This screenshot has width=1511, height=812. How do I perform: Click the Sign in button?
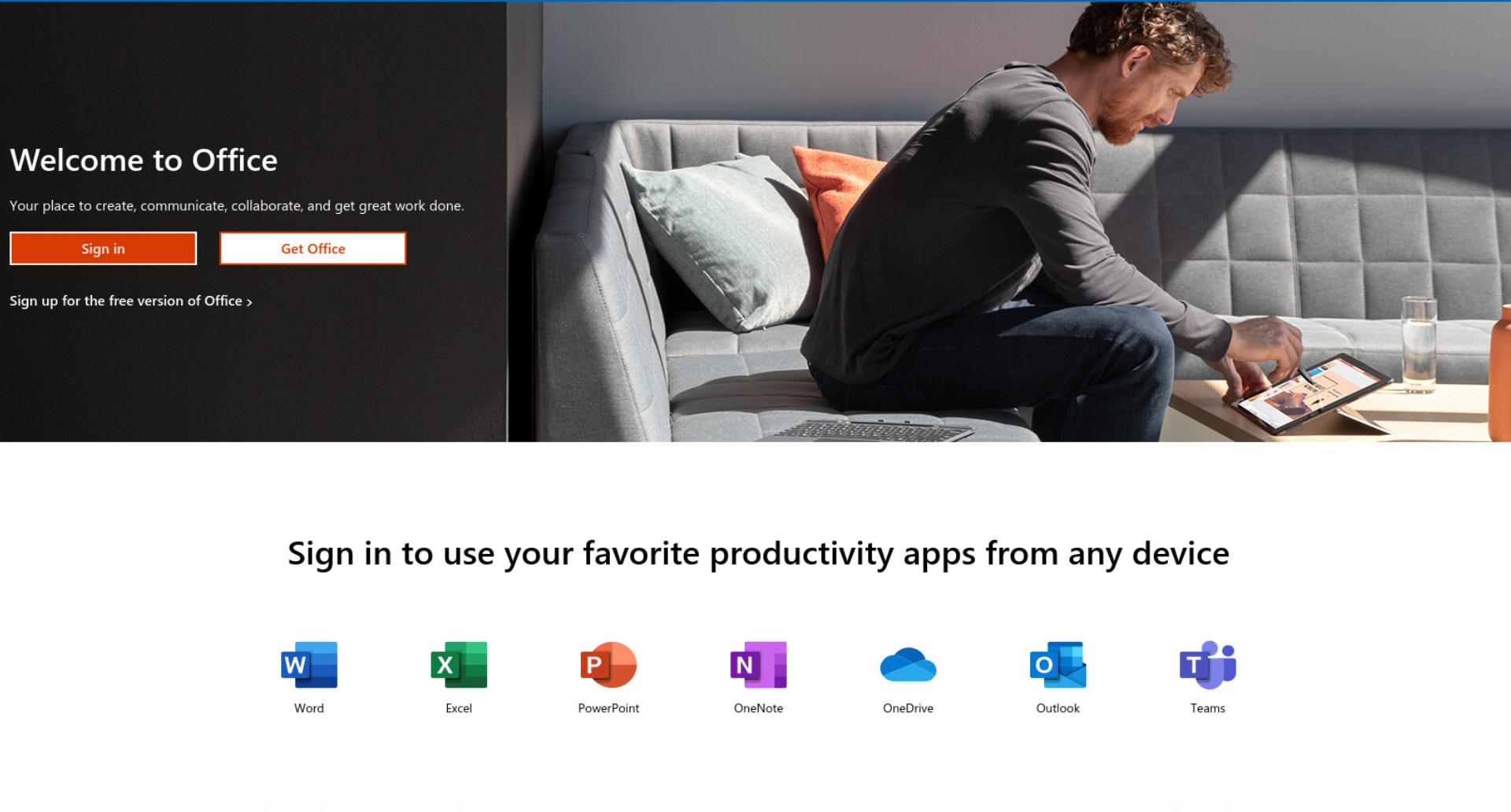click(103, 249)
